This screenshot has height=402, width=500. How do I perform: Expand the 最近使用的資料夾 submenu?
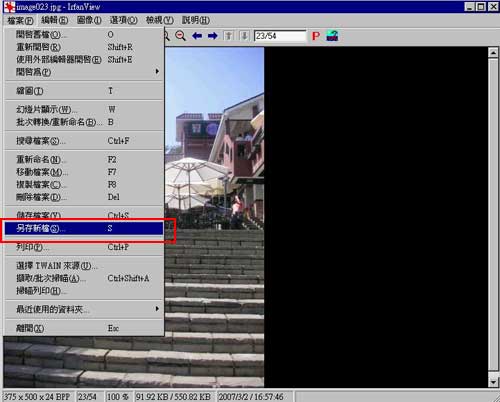(x=83, y=309)
